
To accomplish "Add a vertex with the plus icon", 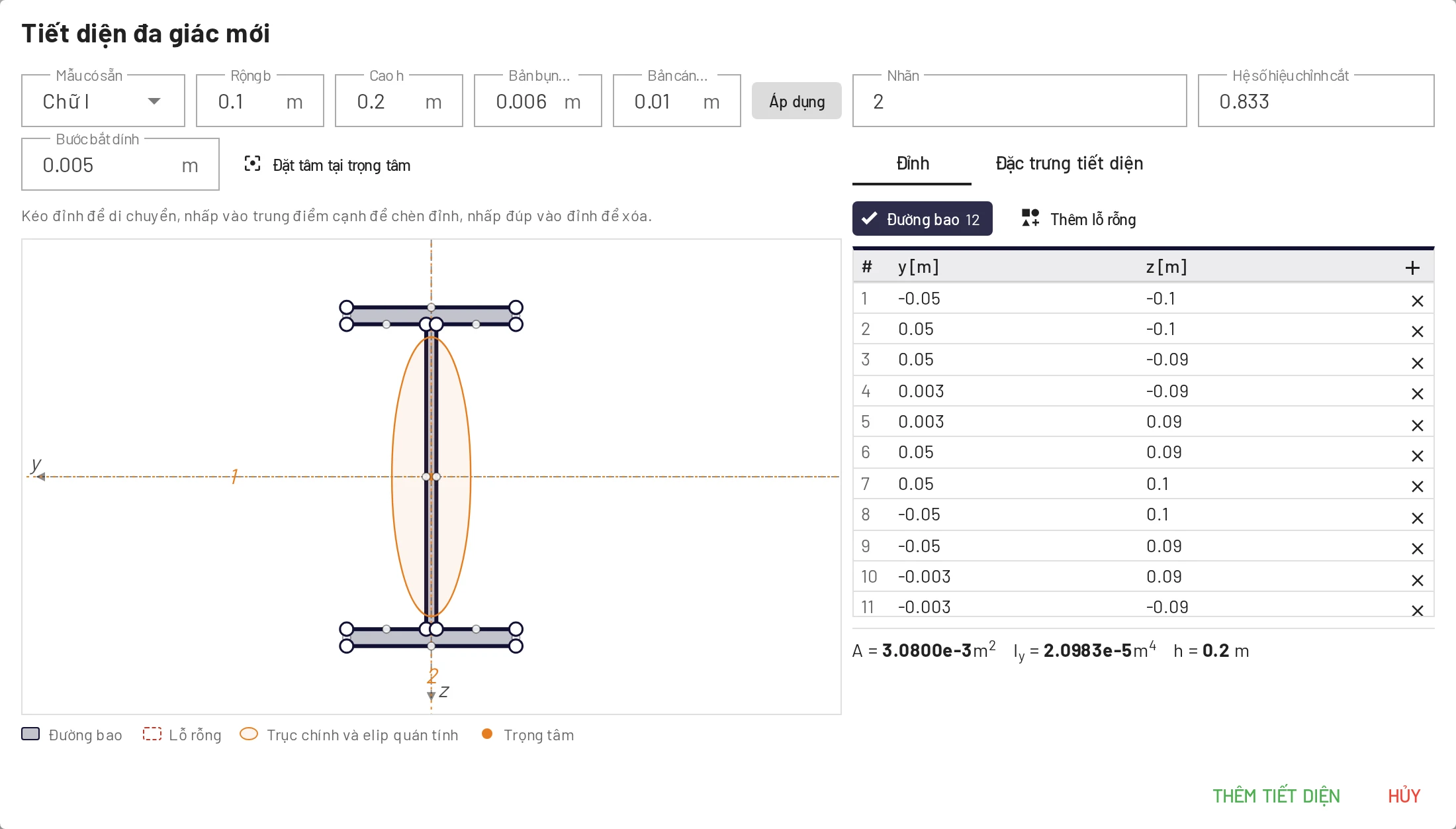I will [x=1412, y=268].
